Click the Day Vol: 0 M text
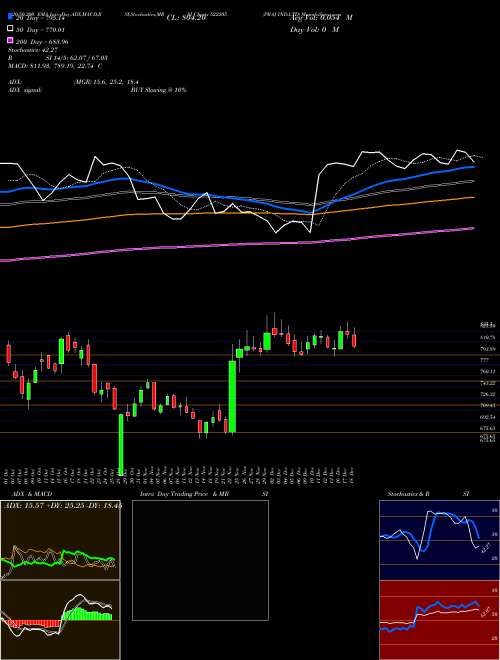The height and width of the screenshot is (660, 500). (314, 29)
